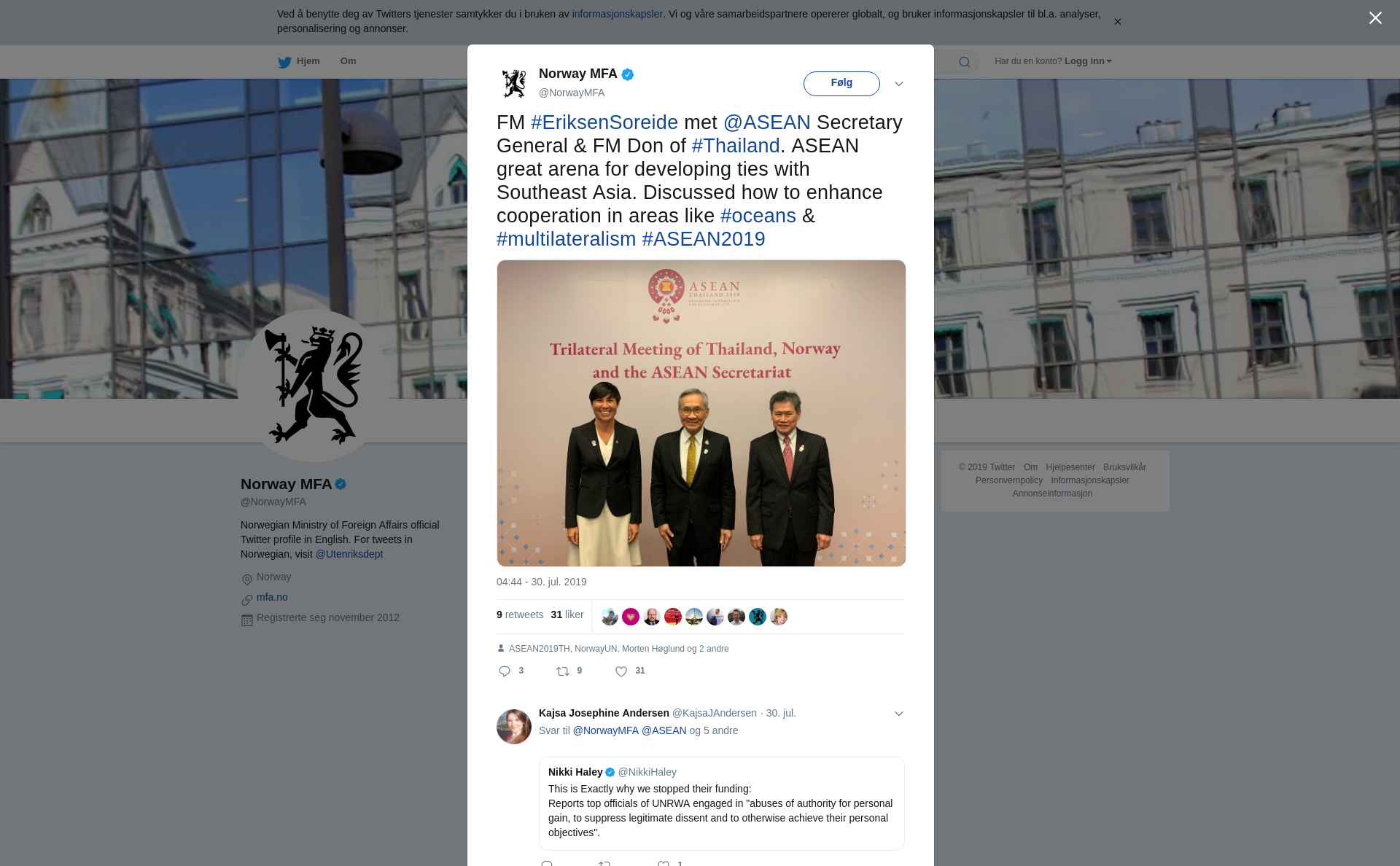Screen dimensions: 1400x866
Task: Click the reply icon under the main tweet
Action: (x=505, y=671)
